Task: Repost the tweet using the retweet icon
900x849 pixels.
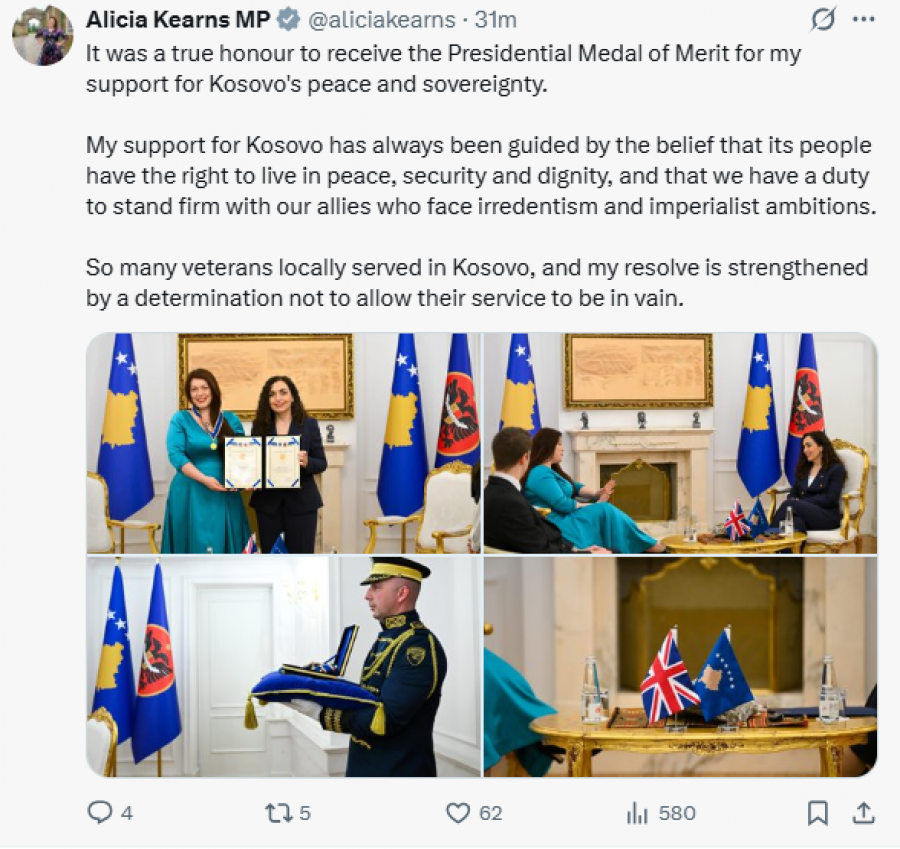Action: pos(278,813)
